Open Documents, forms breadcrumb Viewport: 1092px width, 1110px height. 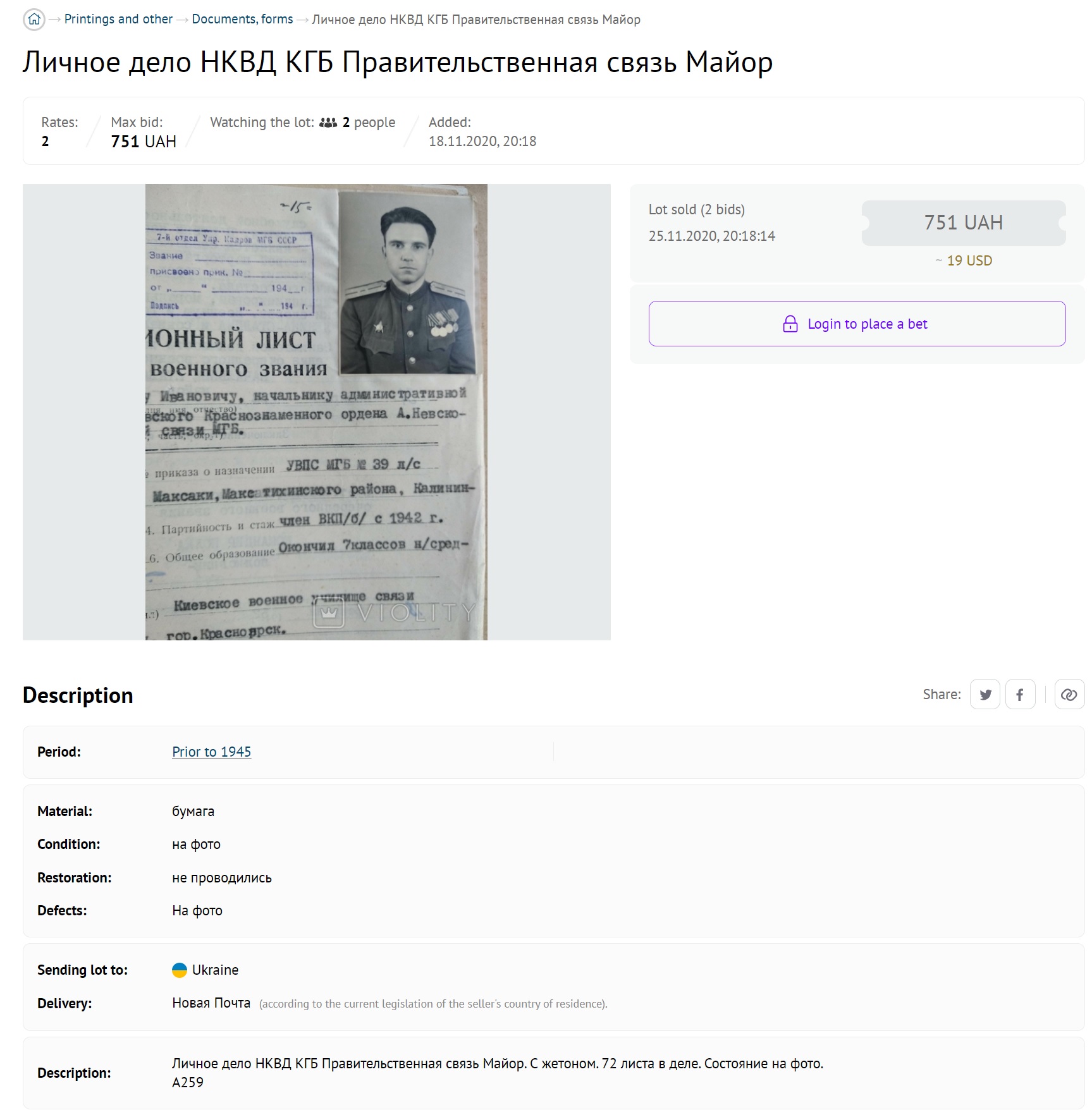click(x=242, y=20)
